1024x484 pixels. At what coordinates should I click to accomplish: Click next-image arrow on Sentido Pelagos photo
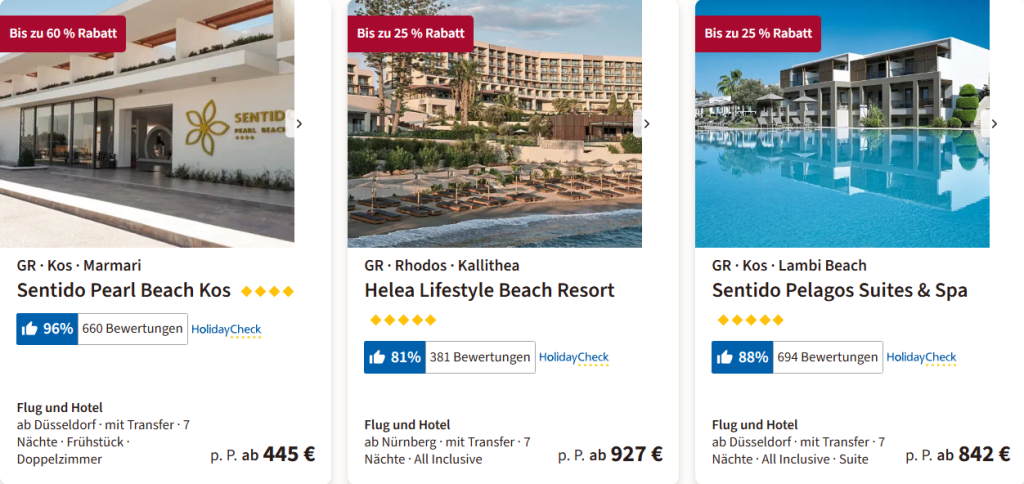pos(993,124)
